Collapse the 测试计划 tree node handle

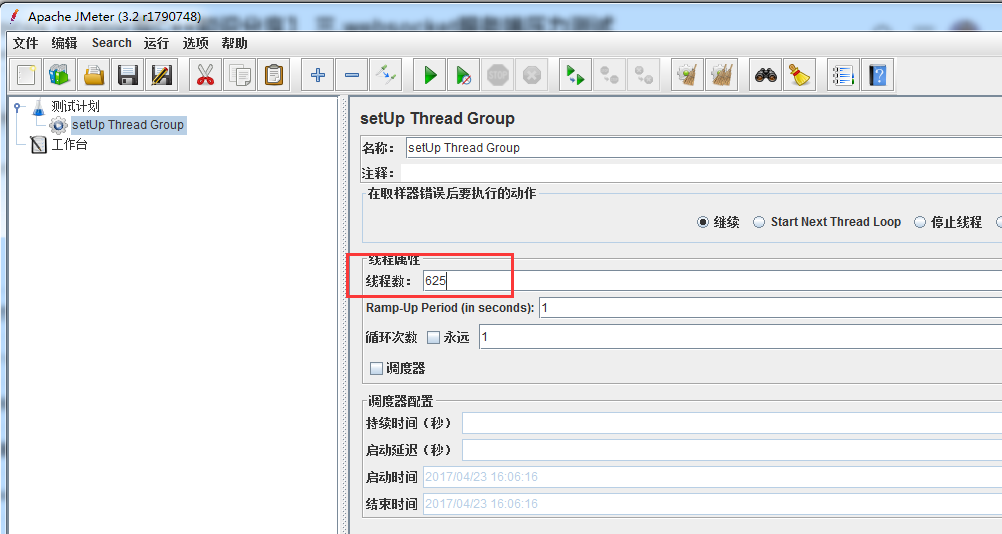pos(18,107)
